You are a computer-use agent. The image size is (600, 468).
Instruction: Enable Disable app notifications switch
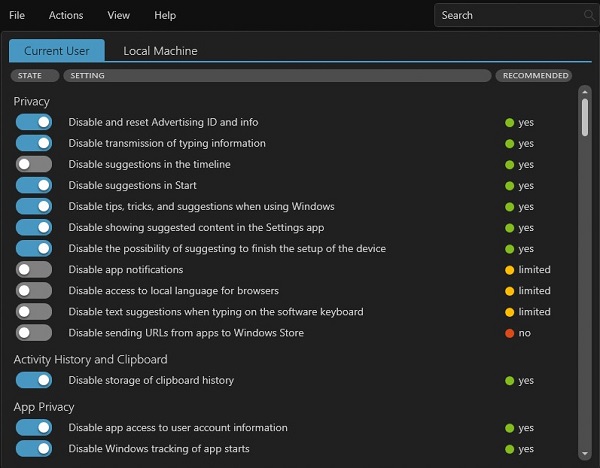click(34, 269)
